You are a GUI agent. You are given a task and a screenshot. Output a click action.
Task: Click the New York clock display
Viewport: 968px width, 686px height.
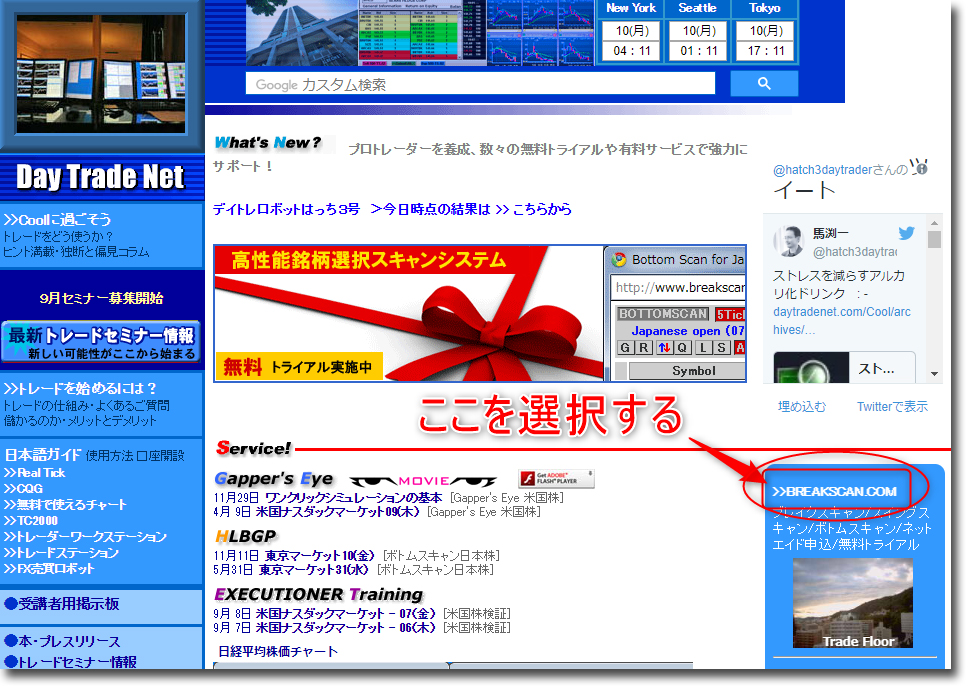(x=631, y=41)
